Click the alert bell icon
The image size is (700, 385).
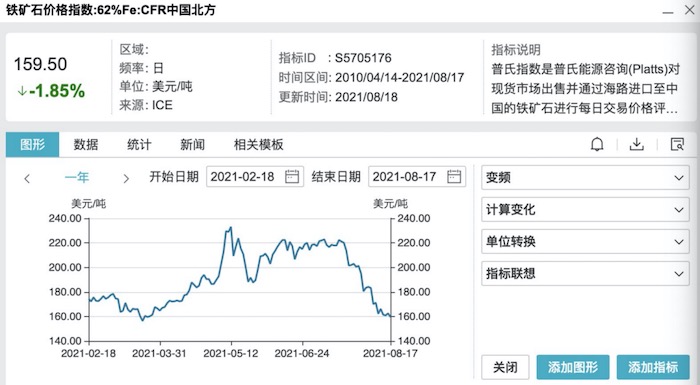(x=597, y=144)
